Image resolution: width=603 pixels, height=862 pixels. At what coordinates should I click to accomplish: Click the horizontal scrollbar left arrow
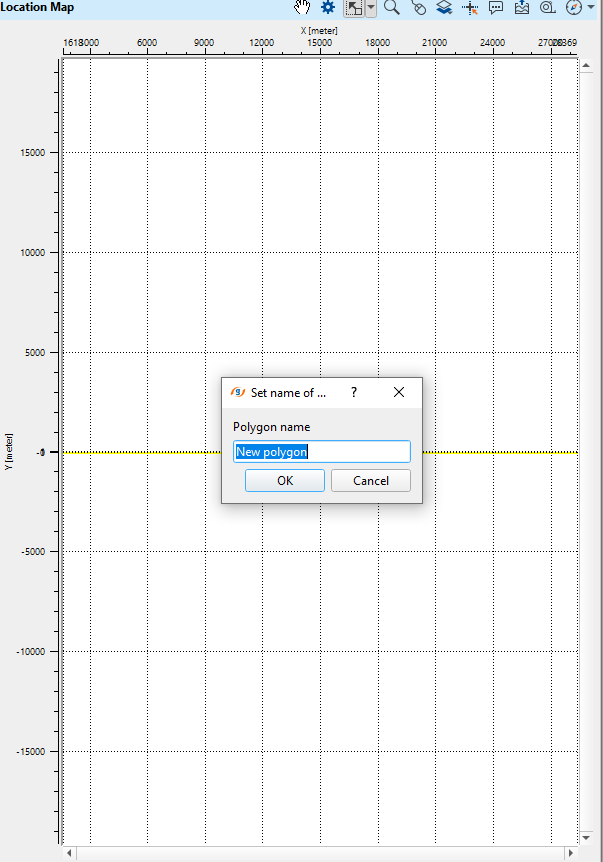(x=69, y=853)
